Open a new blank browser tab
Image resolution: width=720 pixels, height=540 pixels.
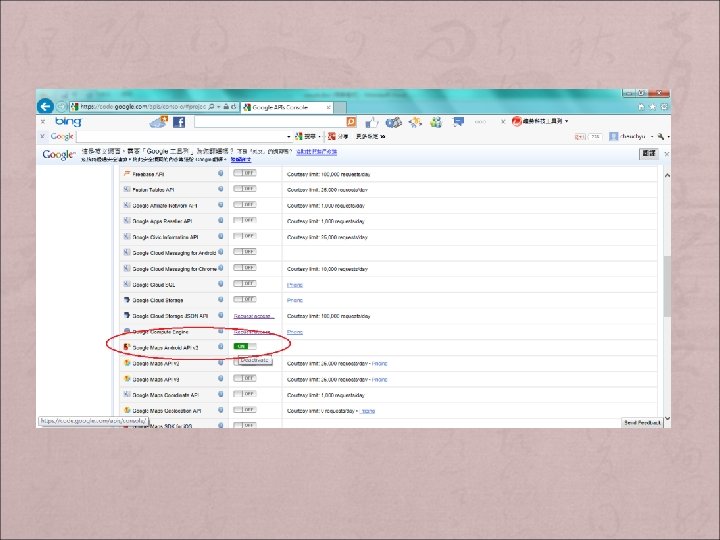coord(340,107)
